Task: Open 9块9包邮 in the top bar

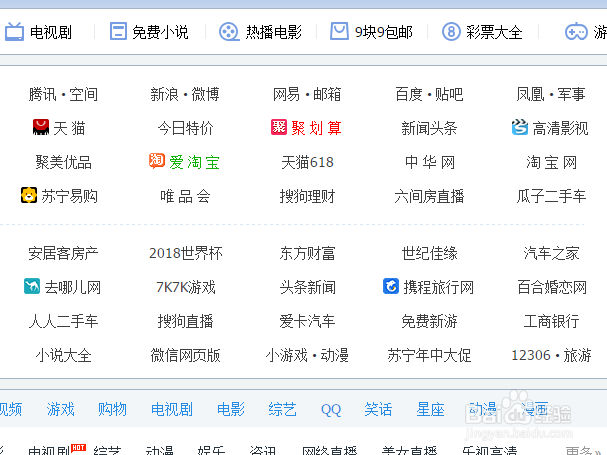Action: tap(384, 32)
